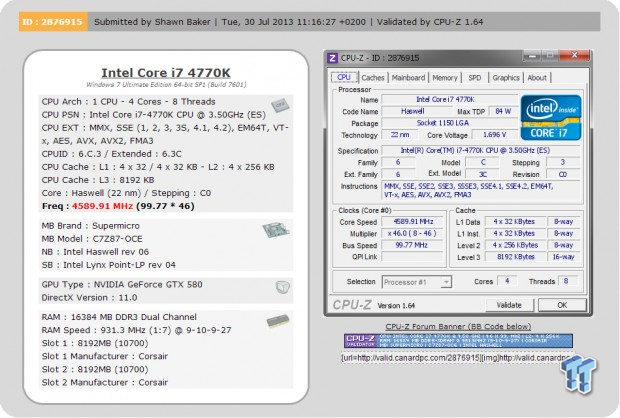Close the CPU-Z window
This screenshot has width=620, height=418.
575,55
